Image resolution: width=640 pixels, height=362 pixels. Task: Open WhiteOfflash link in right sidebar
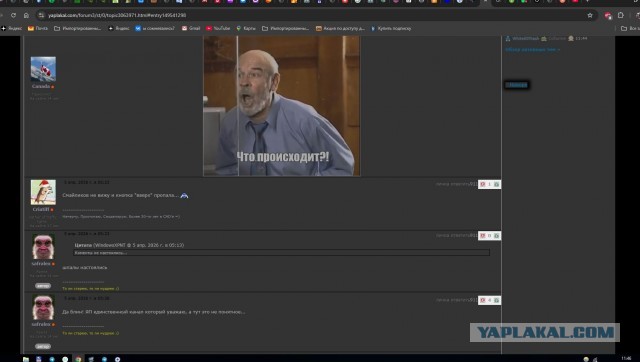tap(527, 38)
